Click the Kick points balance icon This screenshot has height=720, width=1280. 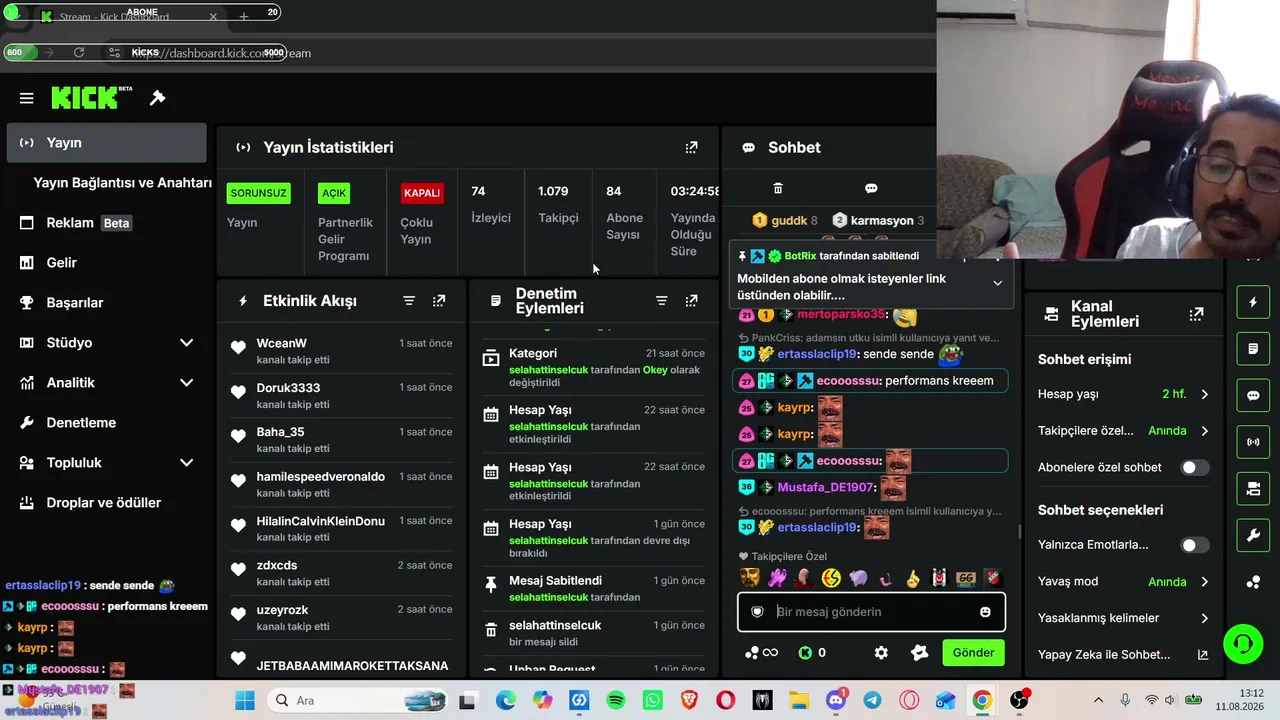pyautogui.click(x=805, y=653)
